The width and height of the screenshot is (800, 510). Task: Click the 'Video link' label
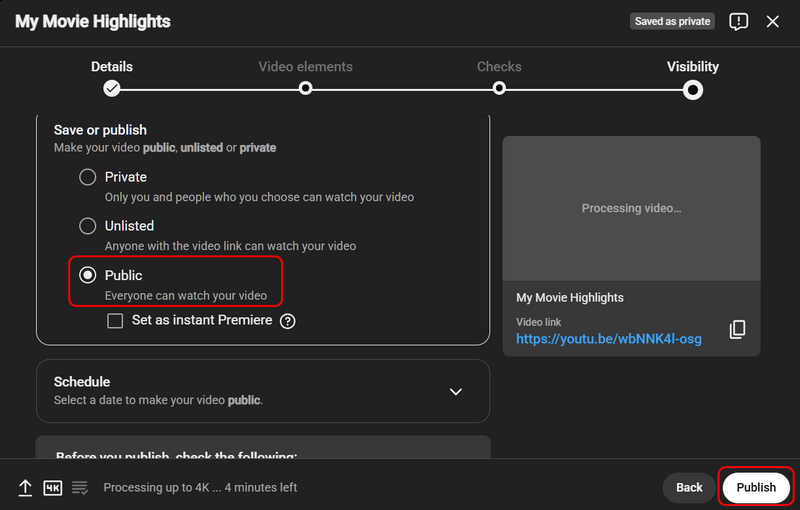pos(538,322)
